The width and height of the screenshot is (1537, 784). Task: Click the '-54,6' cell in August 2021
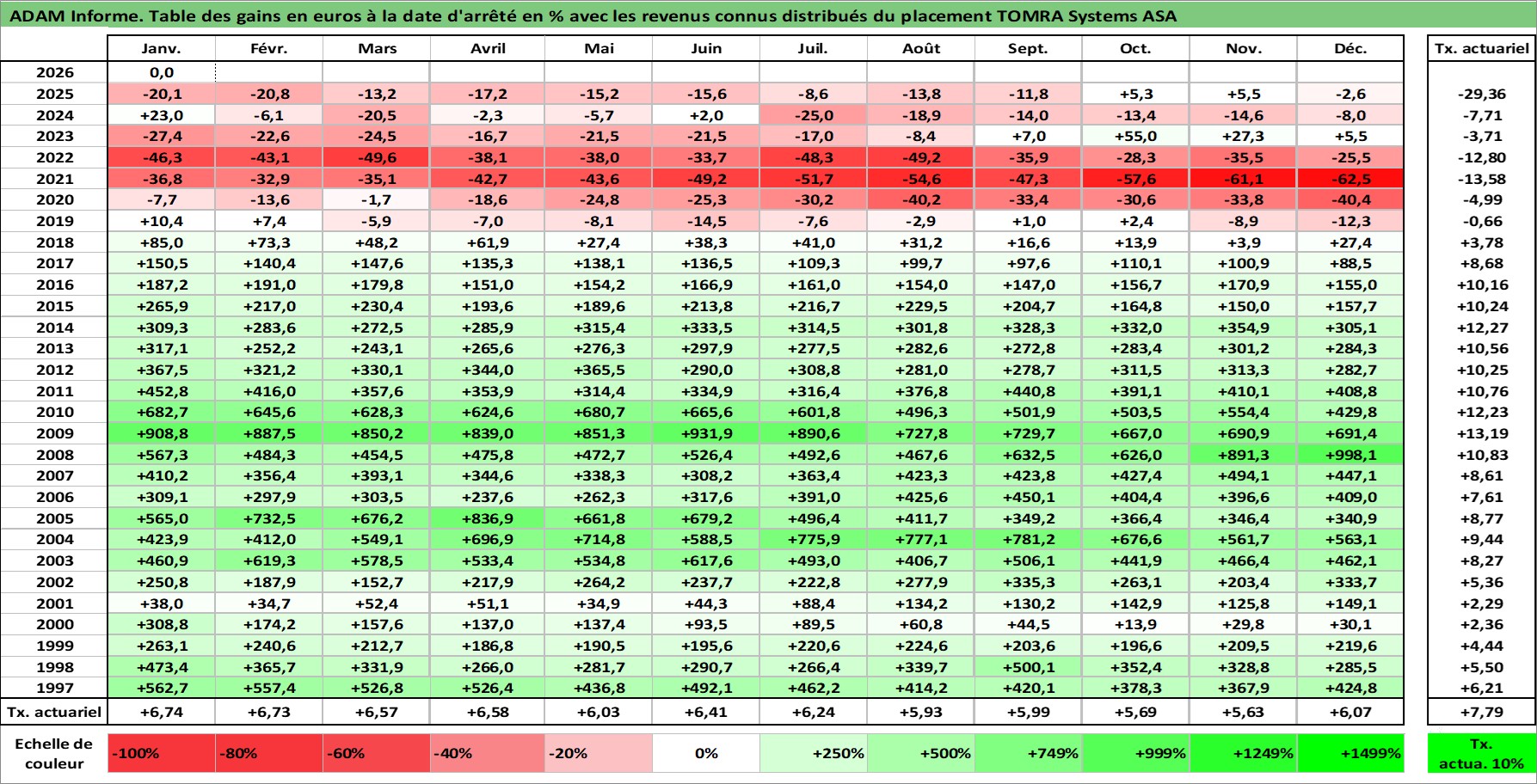(921, 179)
